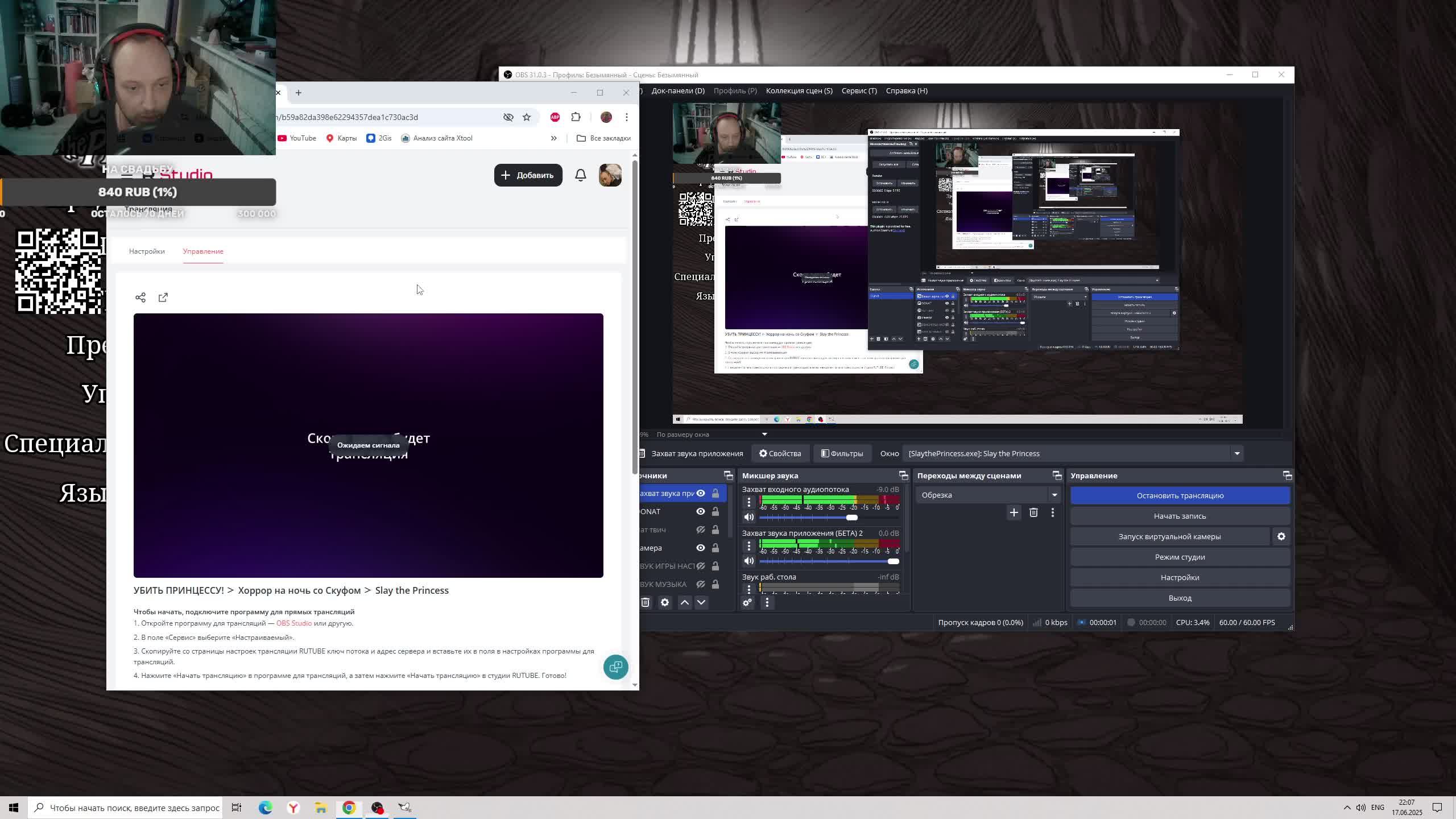
Task: Undock the Управление panel
Action: click(1287, 475)
